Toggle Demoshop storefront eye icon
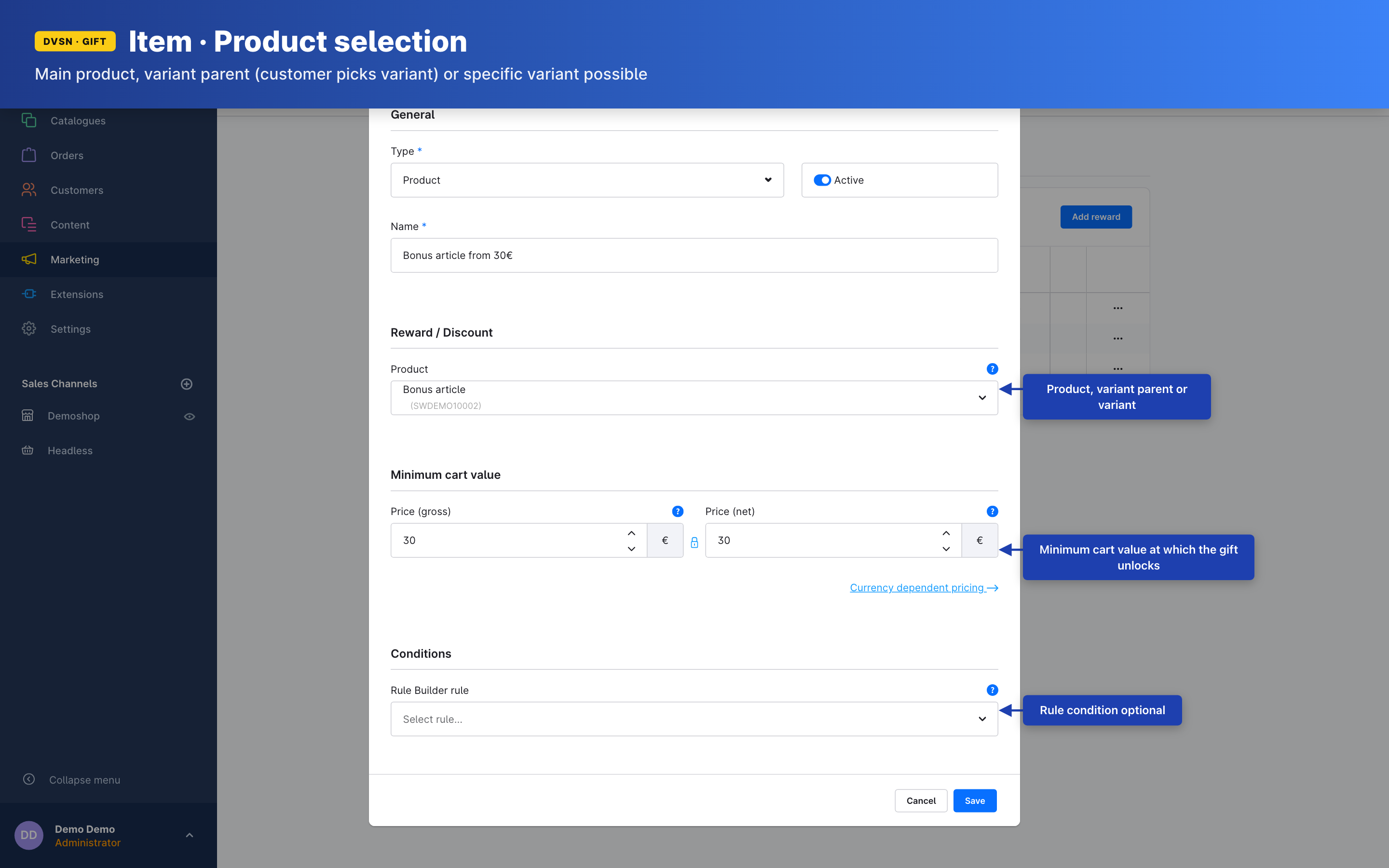 [190, 417]
